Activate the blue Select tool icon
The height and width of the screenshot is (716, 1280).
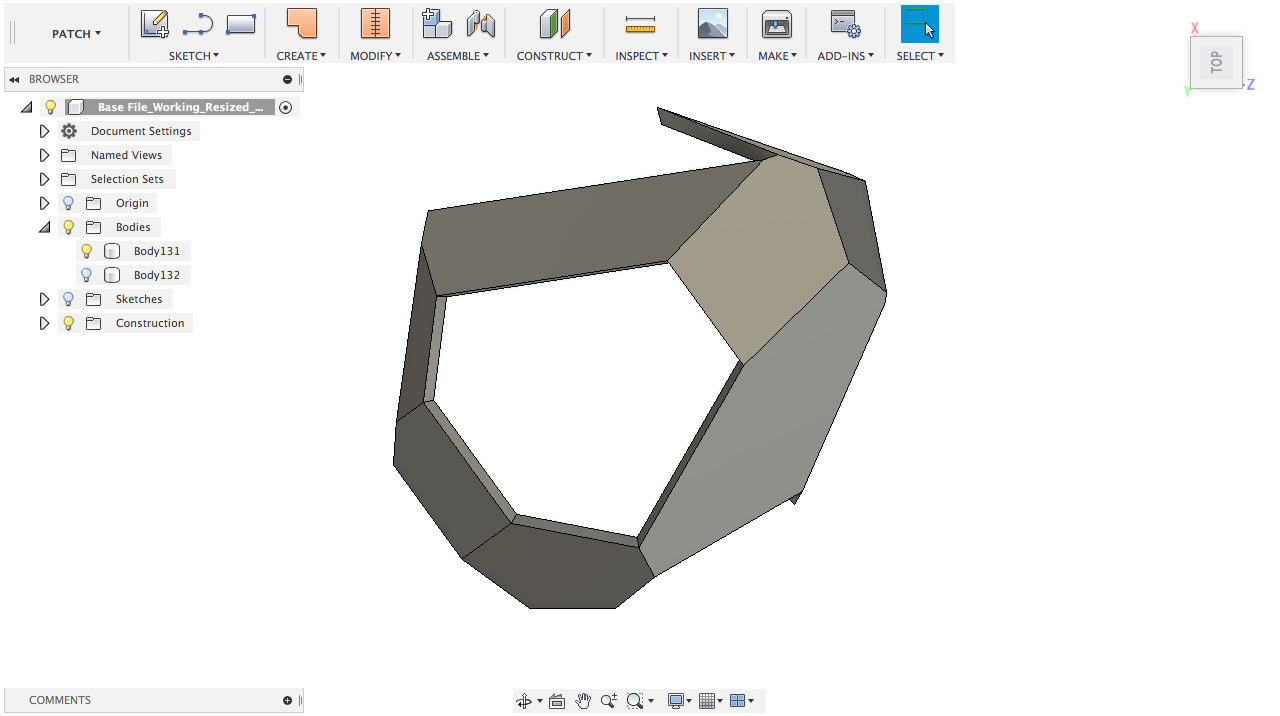tap(920, 23)
